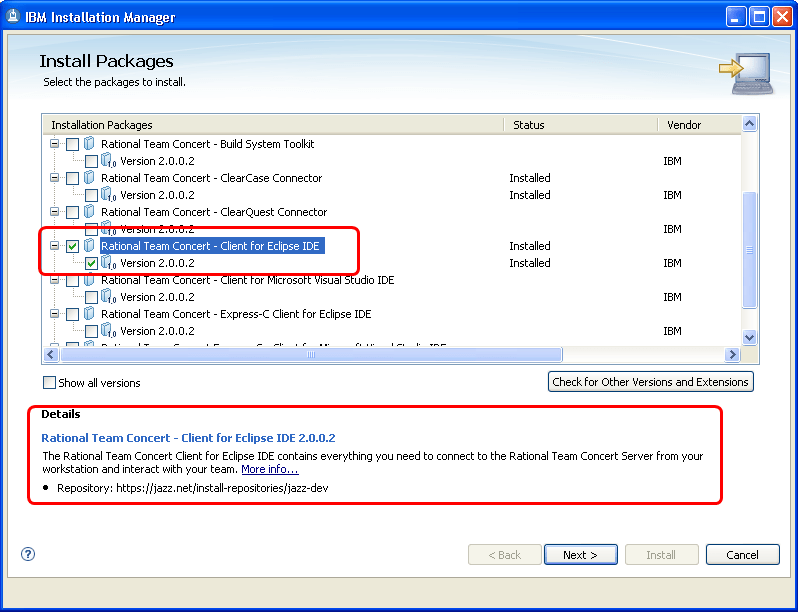
Task: Enable Show all versions checkbox
Action: point(49,383)
